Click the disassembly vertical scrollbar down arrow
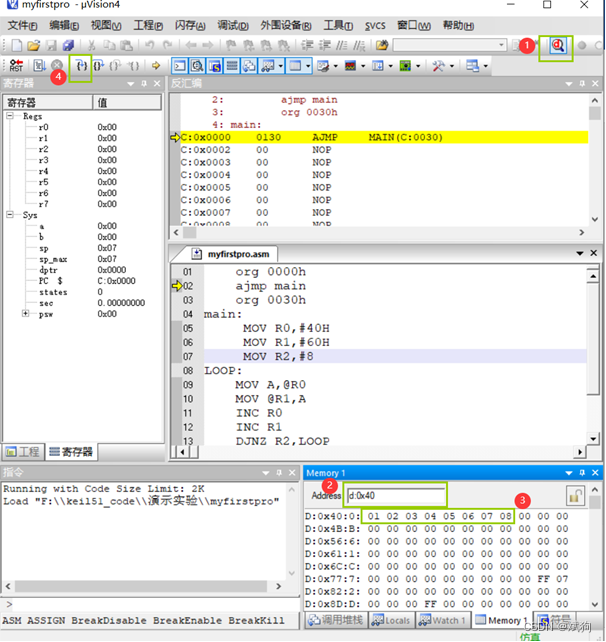 pyautogui.click(x=595, y=219)
